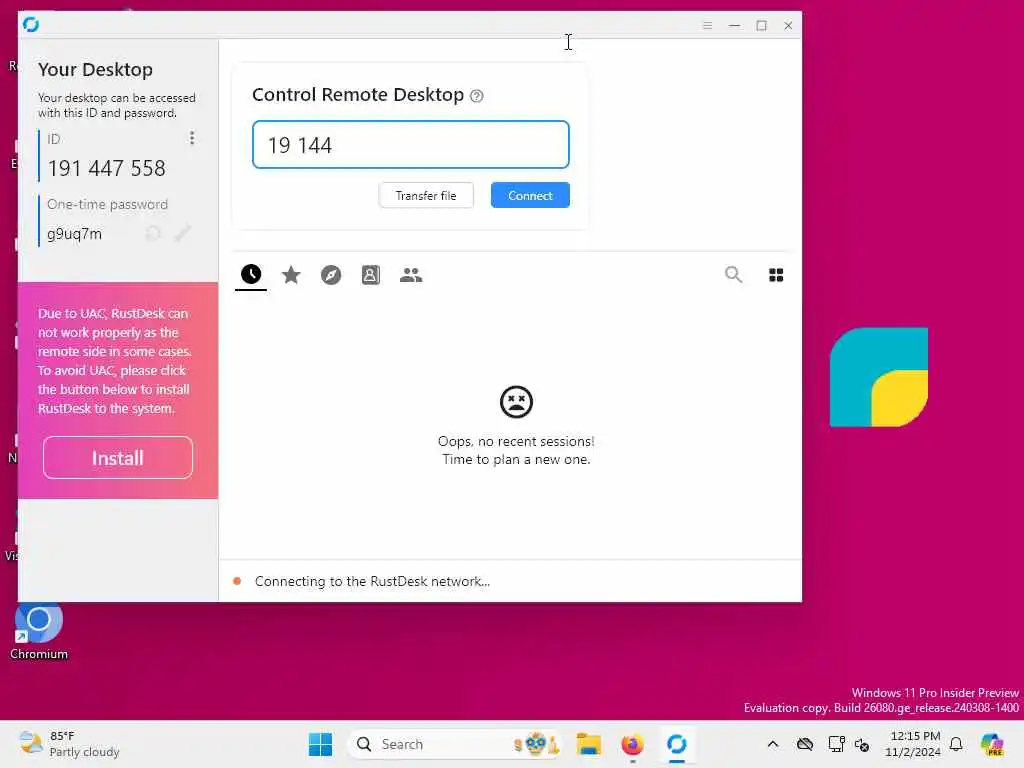This screenshot has height=768, width=1024.
Task: Click the RustDesk logo in title bar
Action: pyautogui.click(x=31, y=24)
